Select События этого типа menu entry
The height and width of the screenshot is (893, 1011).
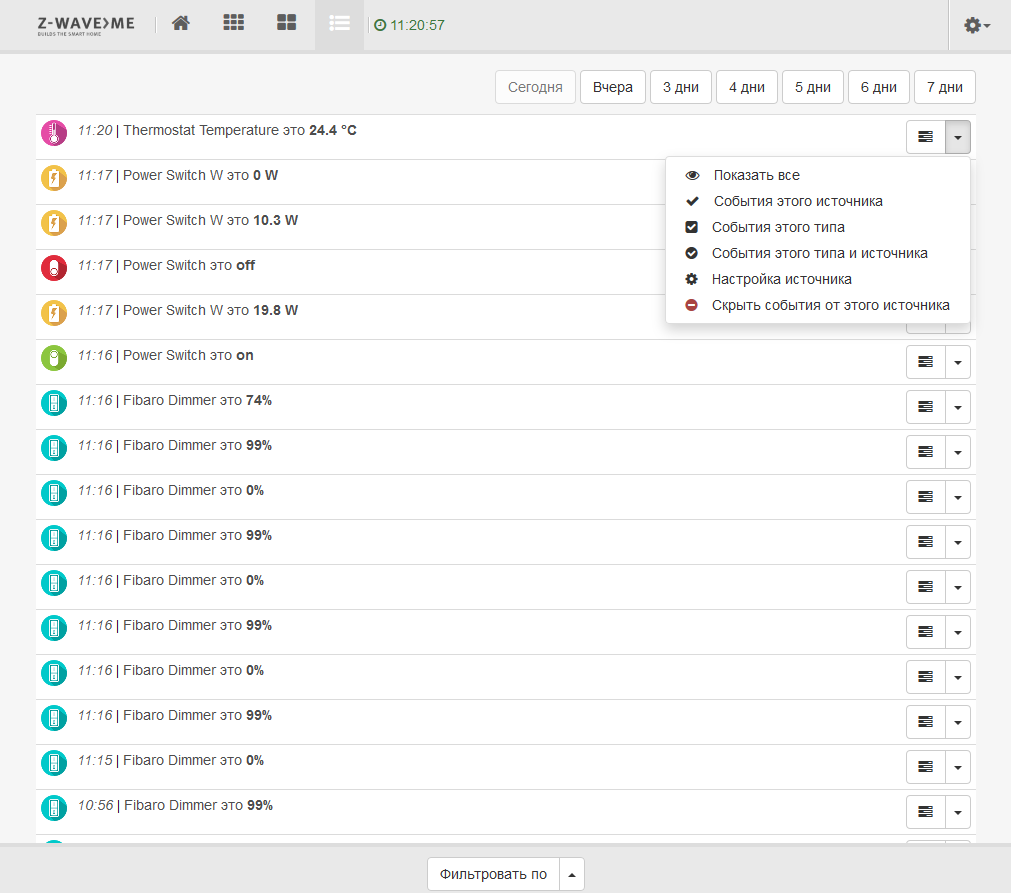coord(818,227)
